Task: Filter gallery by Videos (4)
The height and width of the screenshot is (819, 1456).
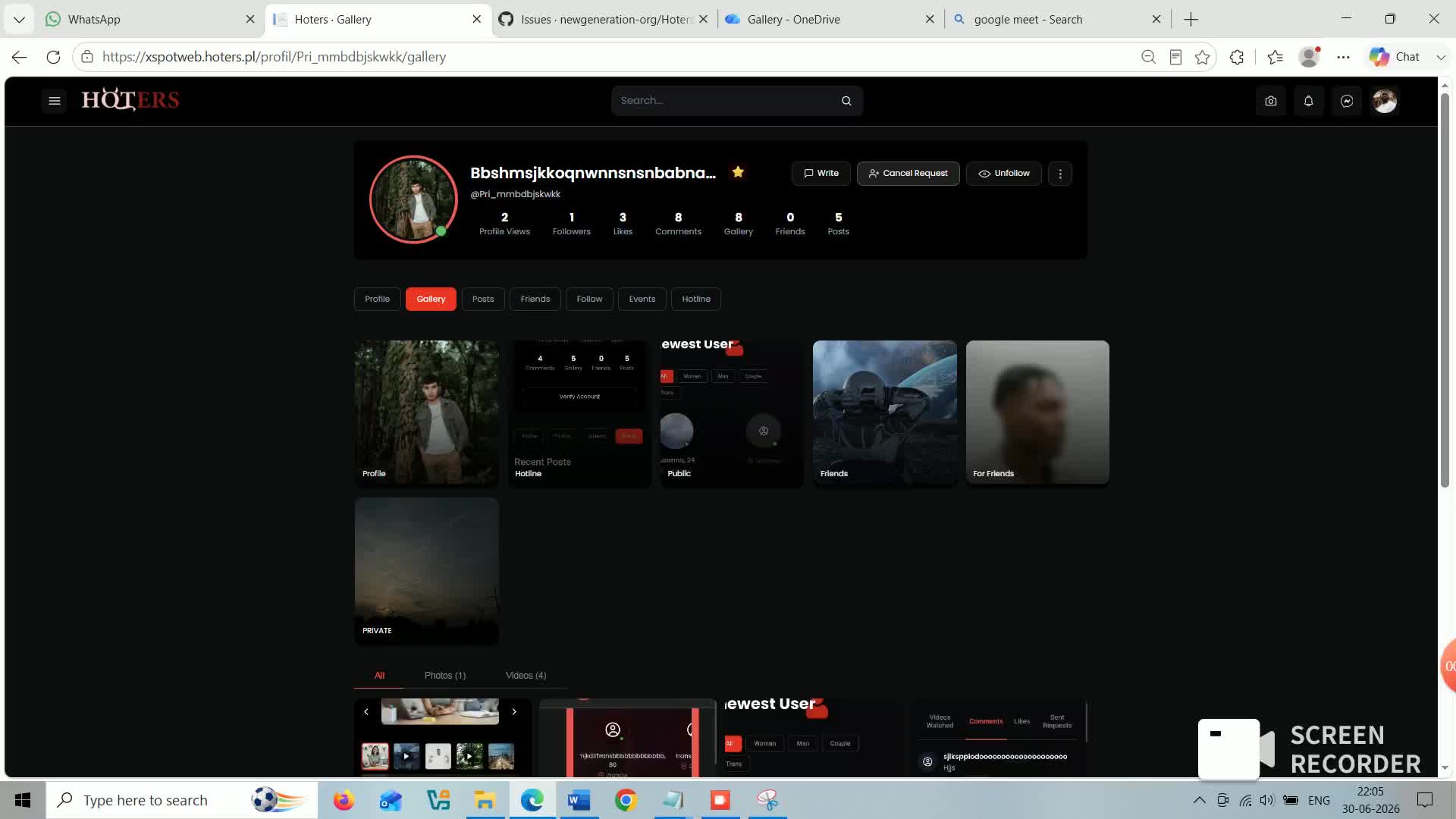Action: (x=526, y=676)
